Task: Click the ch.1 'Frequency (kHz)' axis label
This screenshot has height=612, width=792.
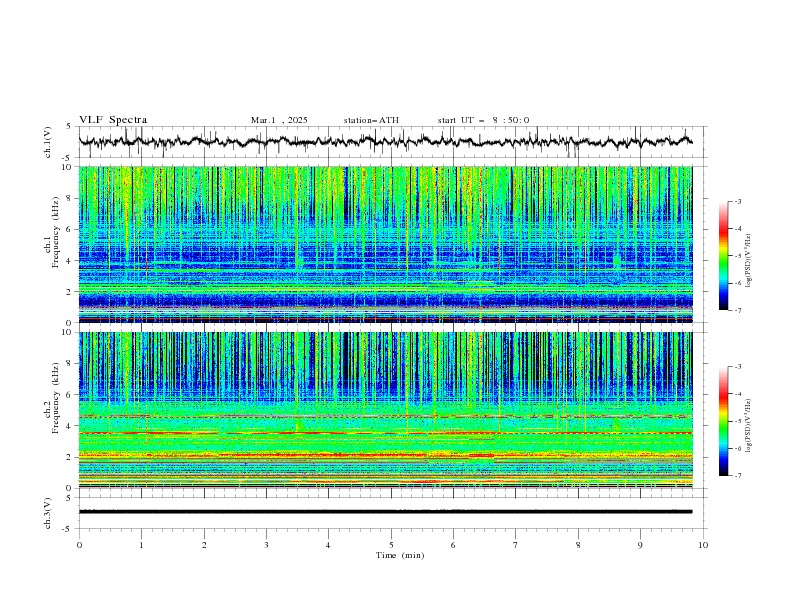Action: 56,232
